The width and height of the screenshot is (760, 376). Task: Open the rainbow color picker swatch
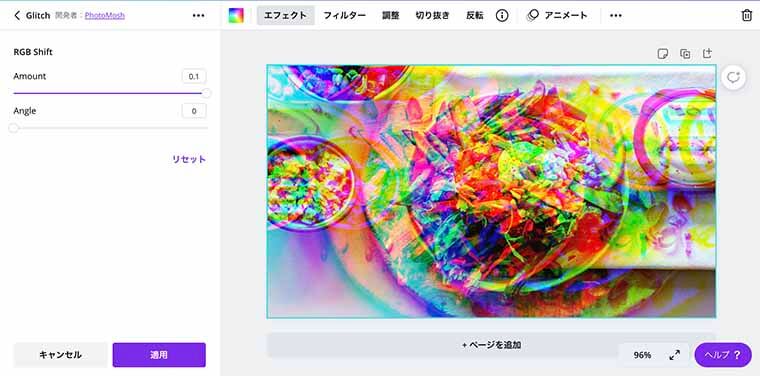(236, 16)
